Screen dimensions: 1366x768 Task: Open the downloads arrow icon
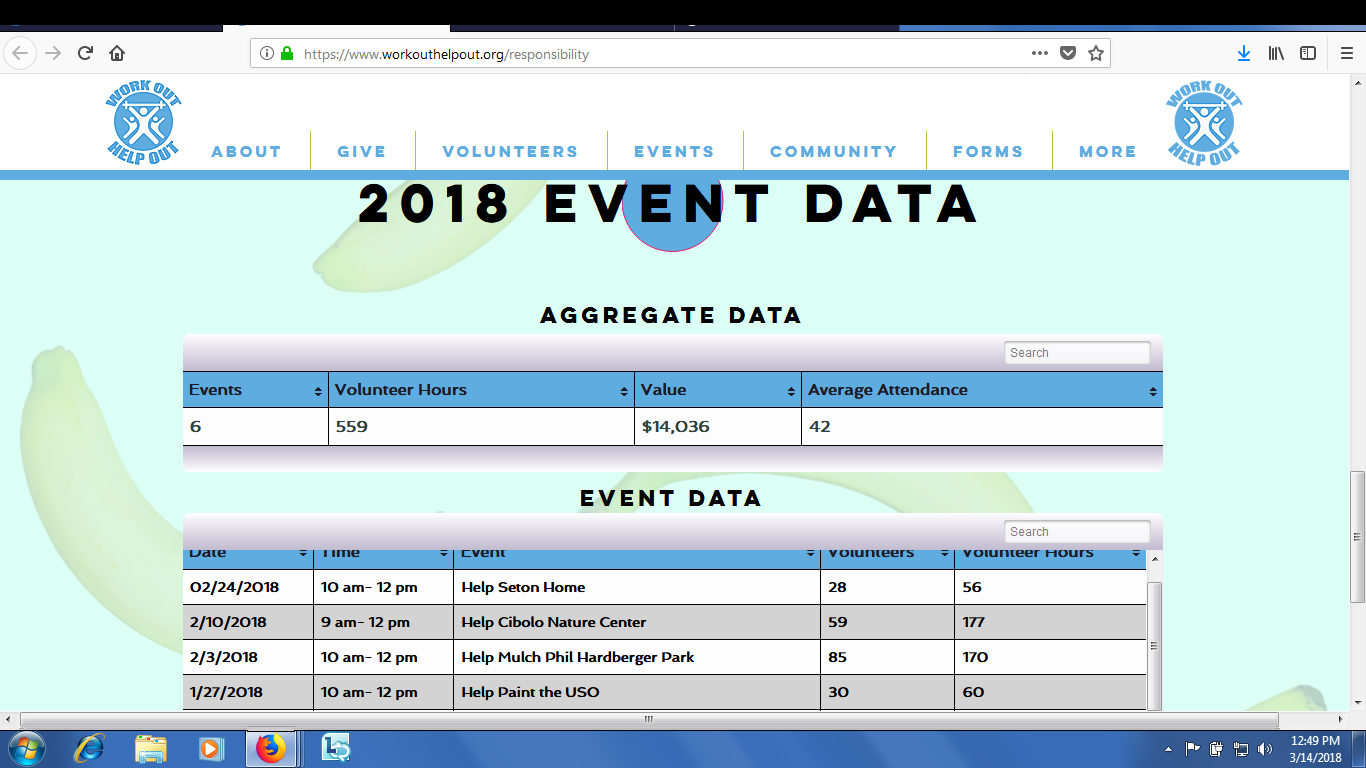(x=1244, y=54)
